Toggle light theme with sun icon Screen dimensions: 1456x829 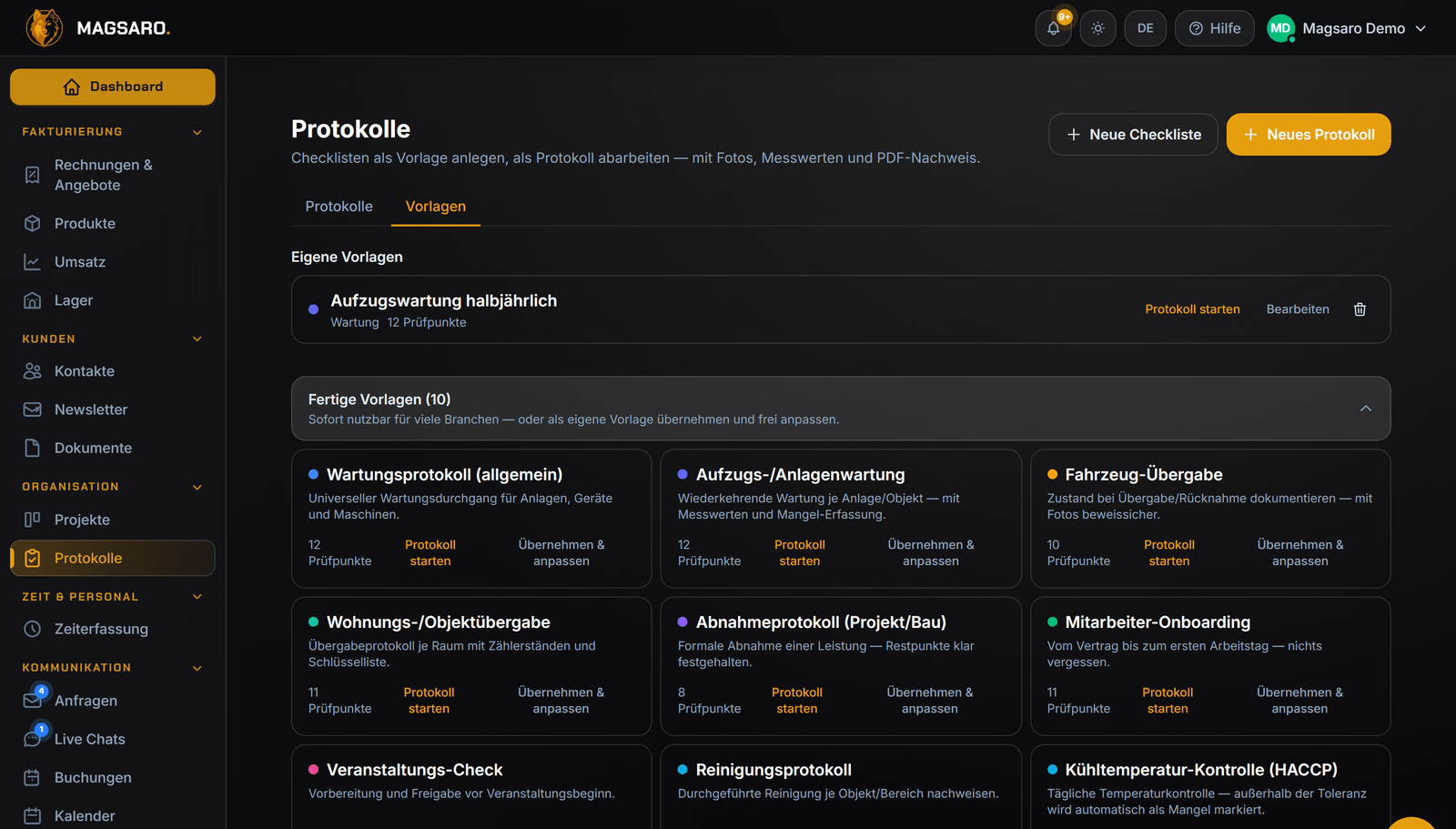1098,28
